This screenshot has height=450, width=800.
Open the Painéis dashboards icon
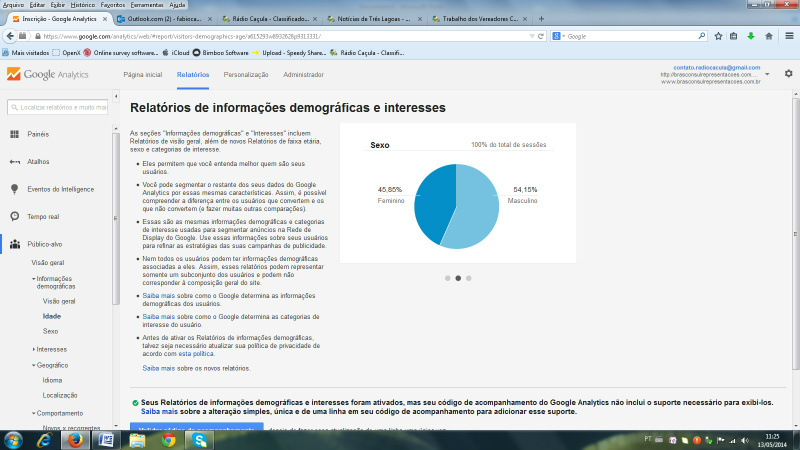click(15, 134)
